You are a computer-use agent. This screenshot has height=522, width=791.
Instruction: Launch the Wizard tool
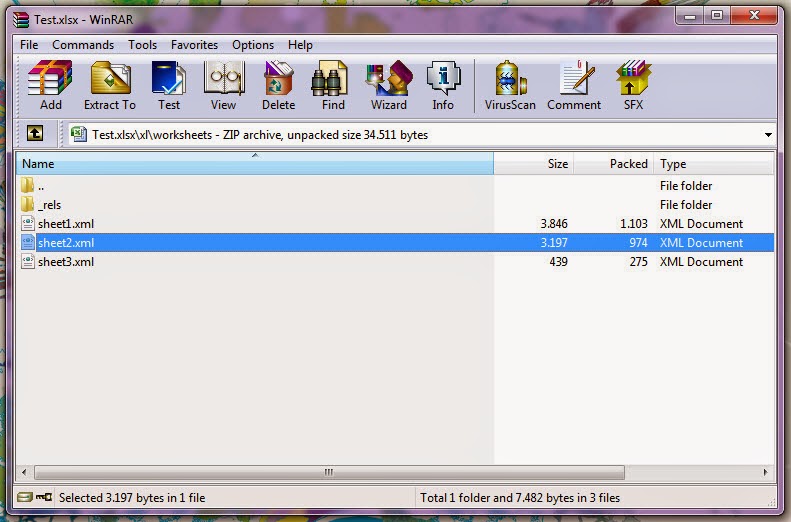click(x=389, y=85)
